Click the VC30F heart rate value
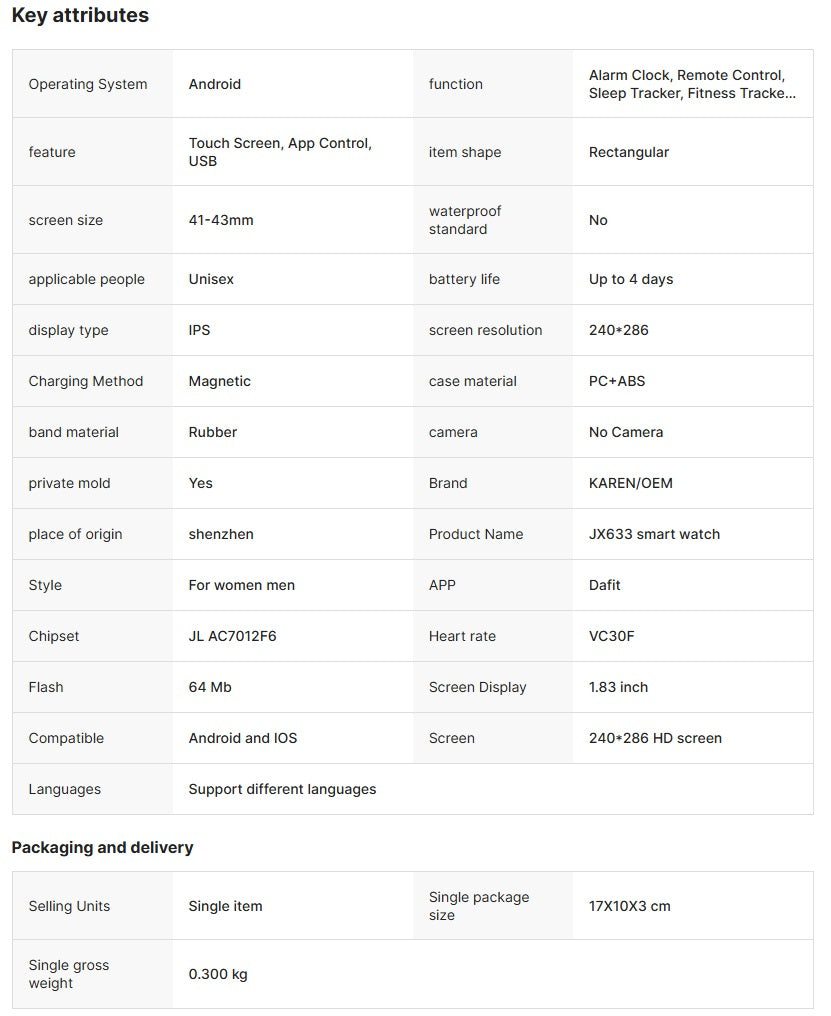This screenshot has width=831, height=1016. click(x=611, y=636)
